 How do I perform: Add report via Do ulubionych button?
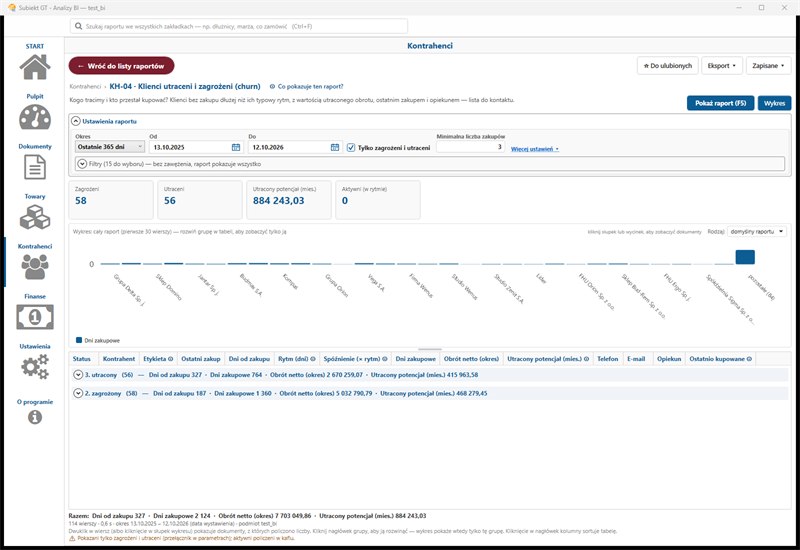668,65
